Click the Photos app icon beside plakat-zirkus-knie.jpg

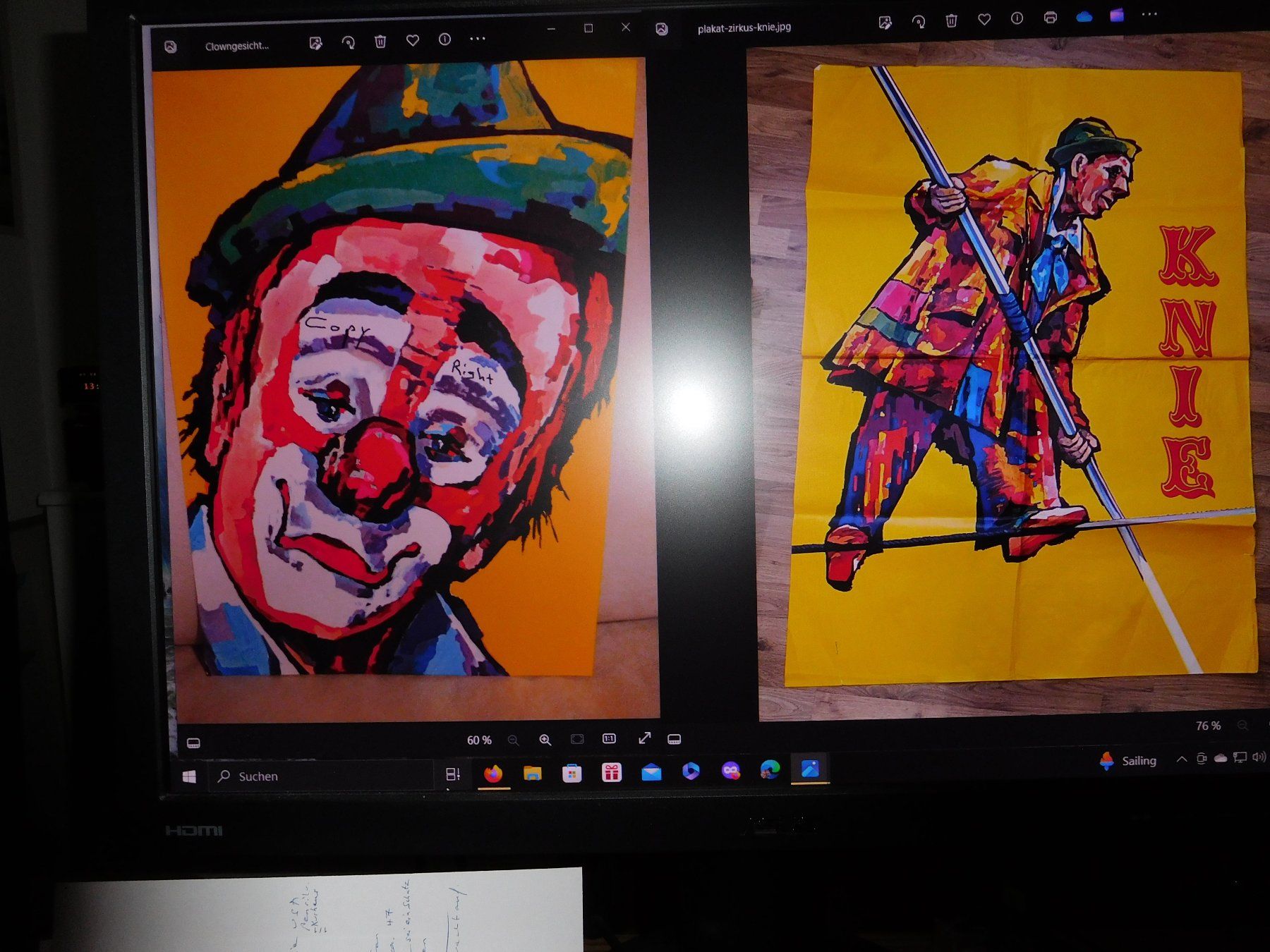coord(661,29)
